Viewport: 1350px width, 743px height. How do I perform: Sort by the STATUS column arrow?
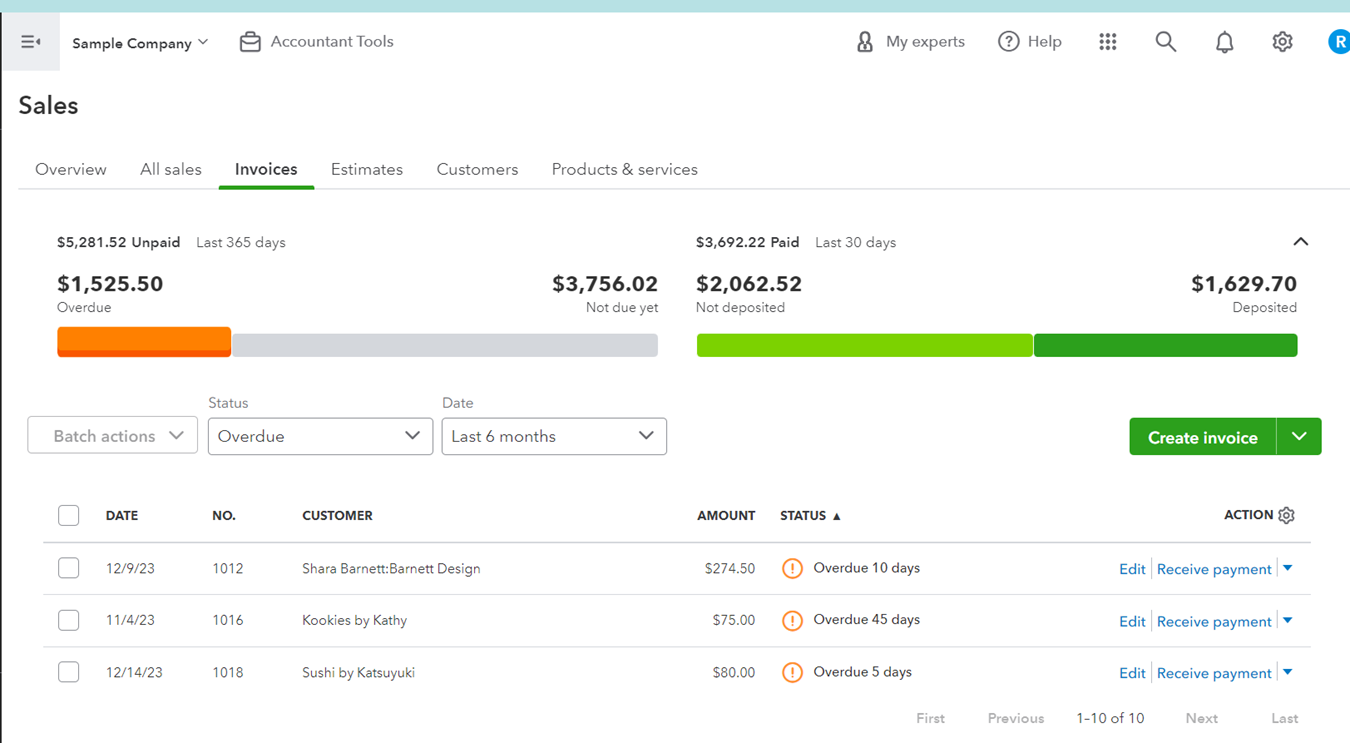pyautogui.click(x=837, y=516)
